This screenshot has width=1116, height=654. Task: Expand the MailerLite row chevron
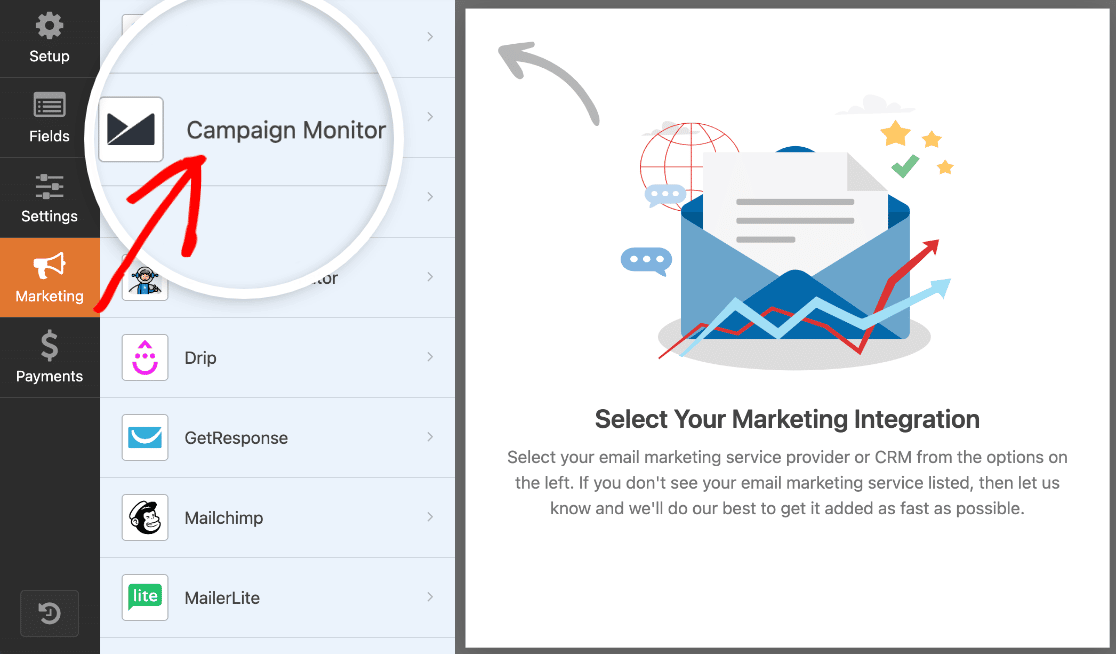click(x=430, y=597)
